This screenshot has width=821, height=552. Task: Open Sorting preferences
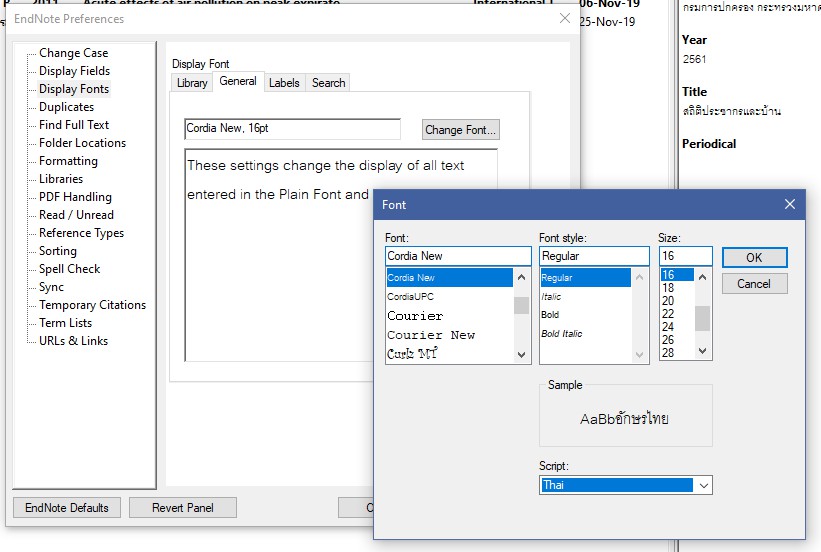point(58,251)
